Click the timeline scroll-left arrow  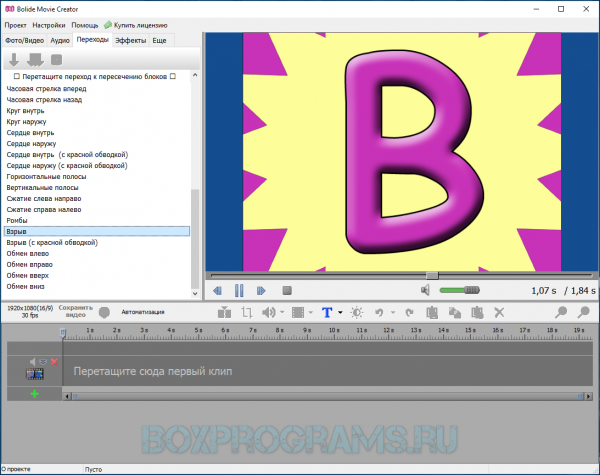[x=67, y=397]
